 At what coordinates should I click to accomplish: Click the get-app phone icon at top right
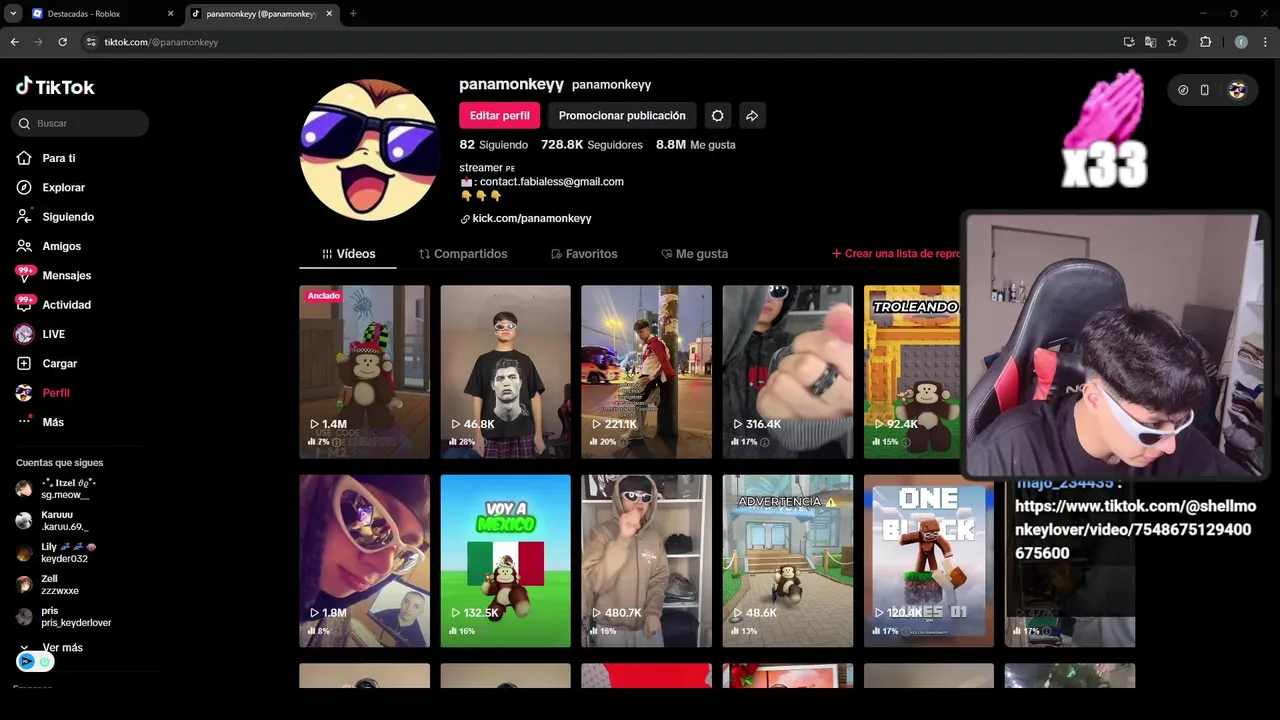click(1205, 90)
